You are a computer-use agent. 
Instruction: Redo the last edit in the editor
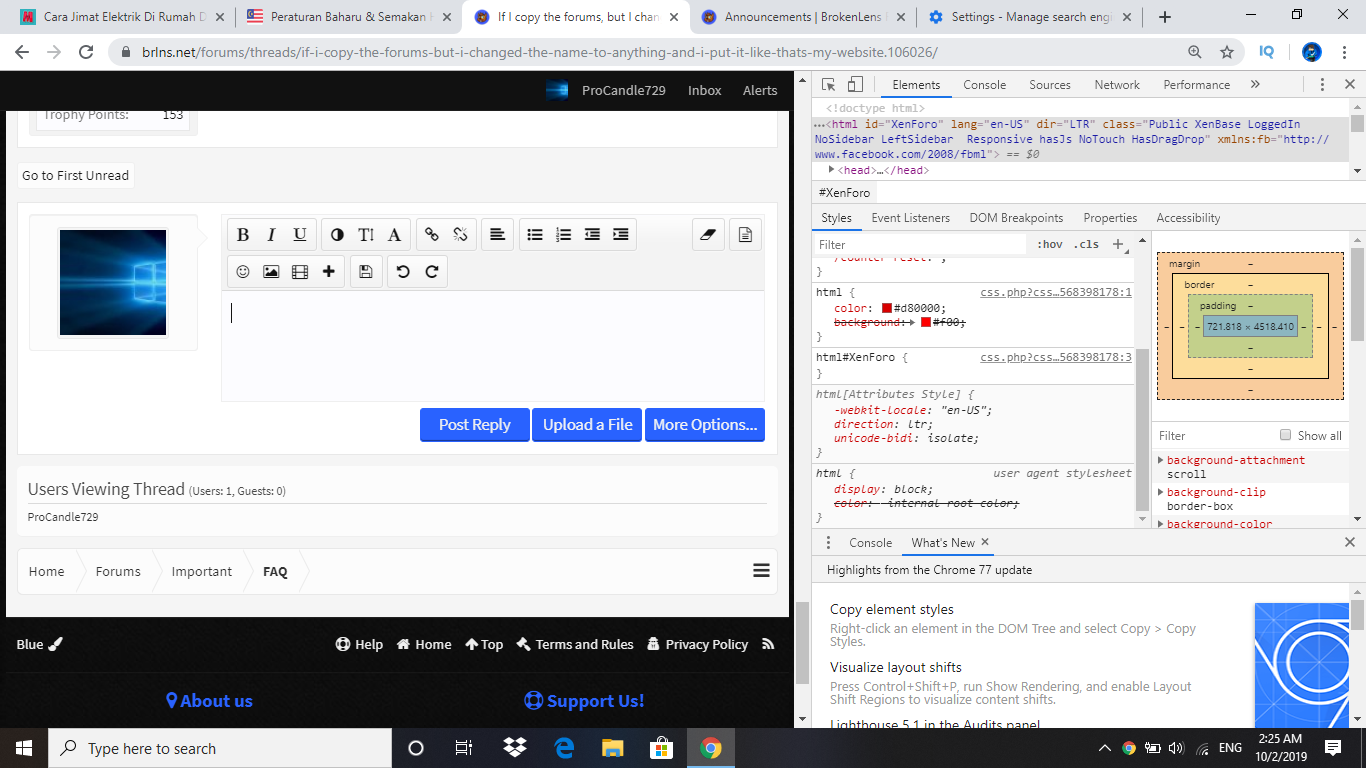pos(432,272)
